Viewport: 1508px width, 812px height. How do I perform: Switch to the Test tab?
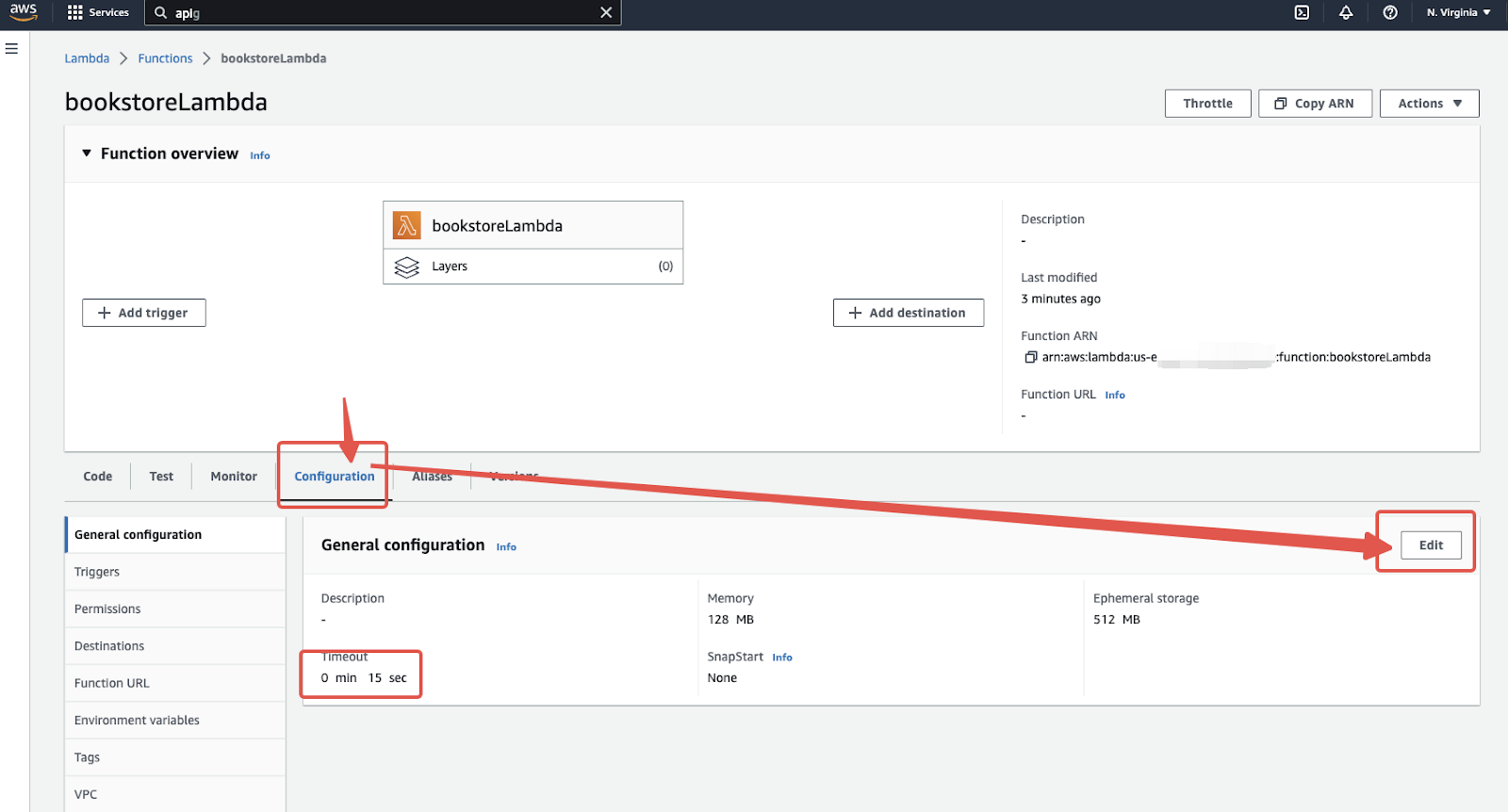(x=161, y=477)
